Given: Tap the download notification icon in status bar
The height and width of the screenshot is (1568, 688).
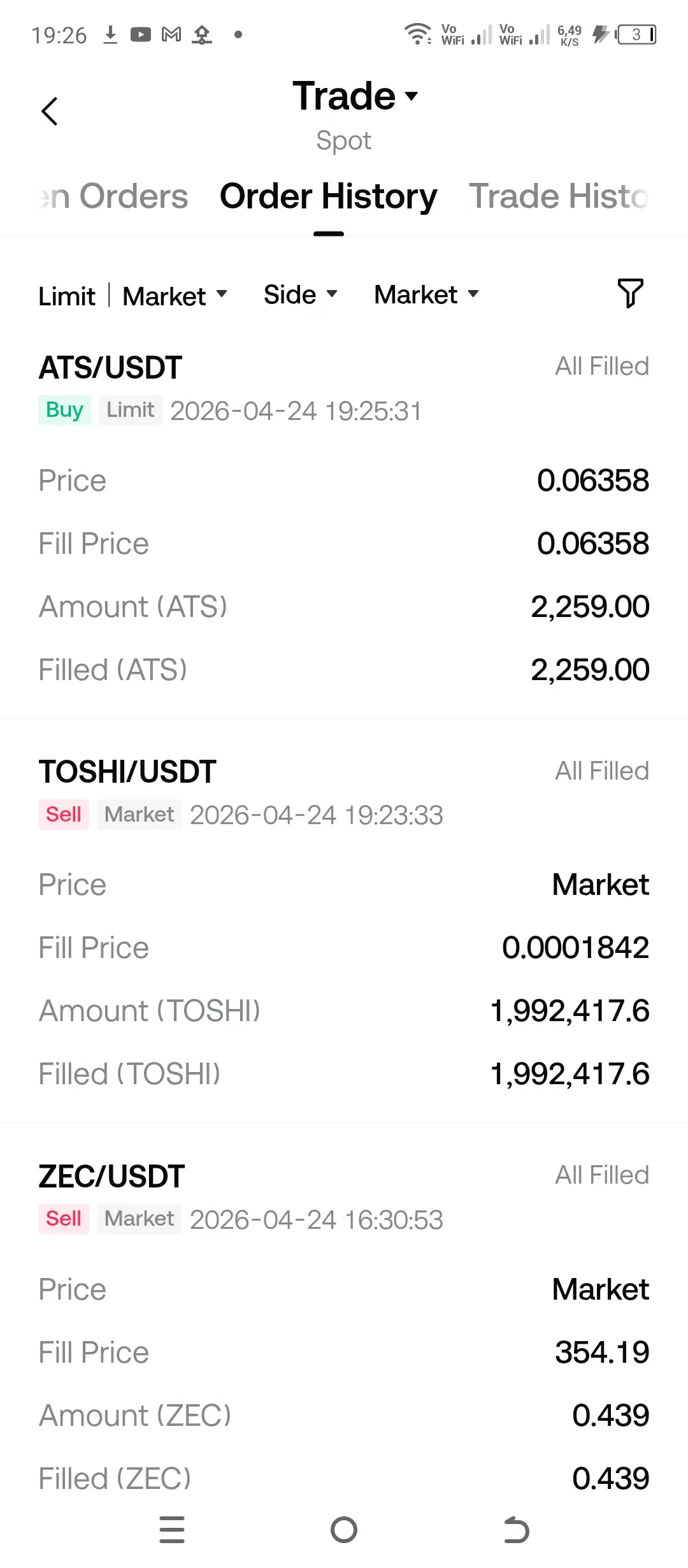Looking at the screenshot, I should click(x=110, y=34).
